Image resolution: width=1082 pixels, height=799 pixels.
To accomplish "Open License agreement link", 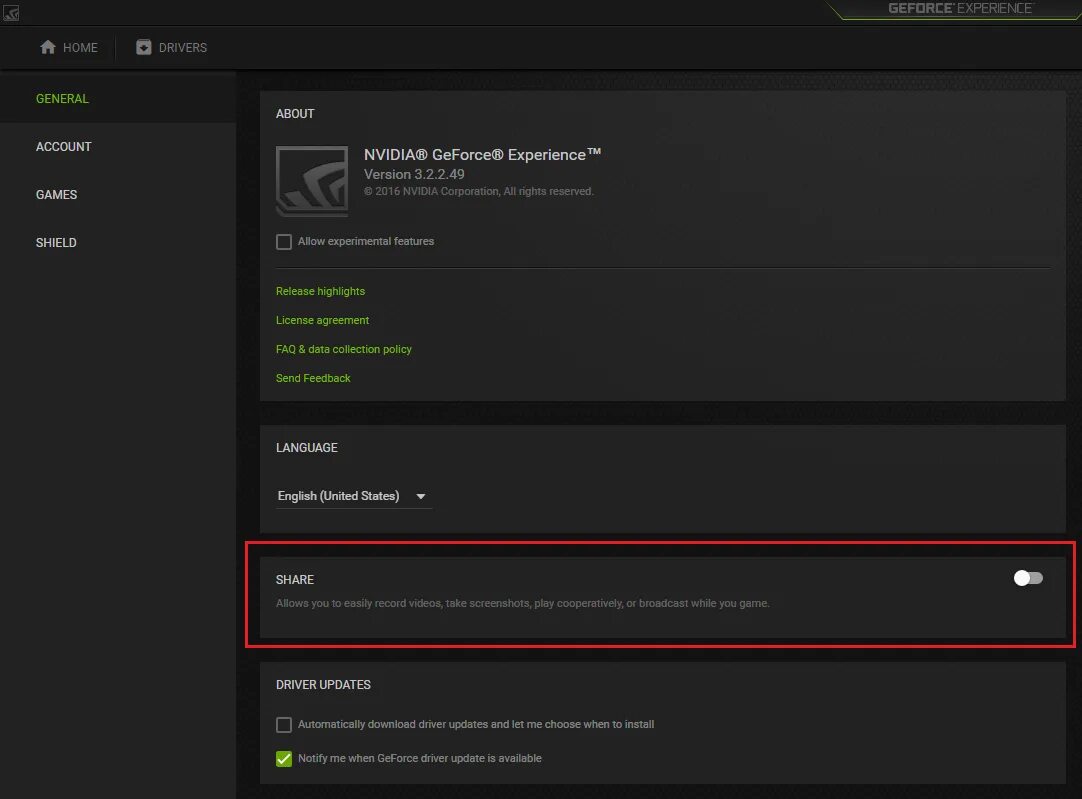I will [x=322, y=320].
